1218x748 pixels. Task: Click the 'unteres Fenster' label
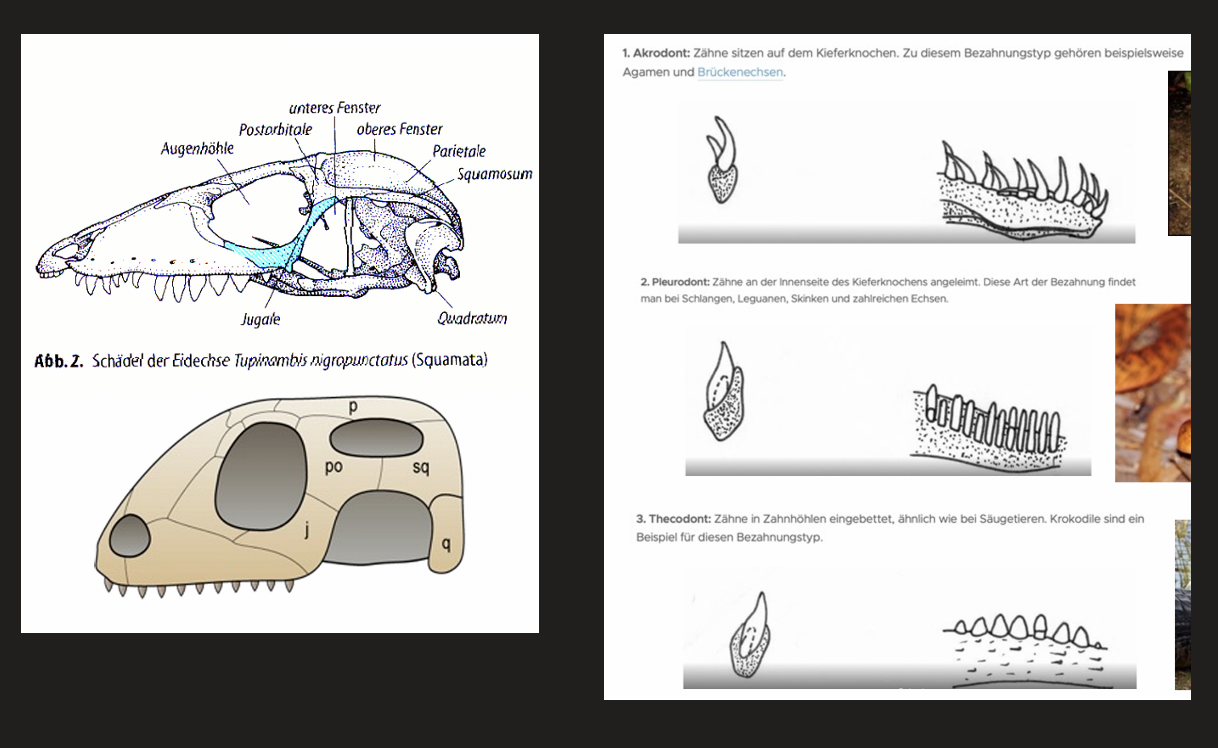pos(335,108)
